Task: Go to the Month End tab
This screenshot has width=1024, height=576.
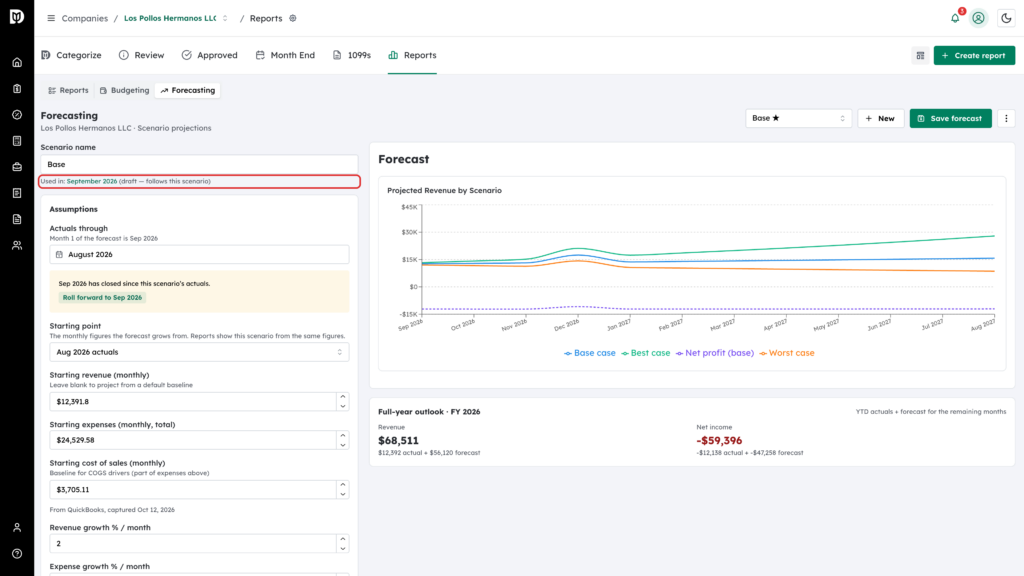Action: point(285,56)
